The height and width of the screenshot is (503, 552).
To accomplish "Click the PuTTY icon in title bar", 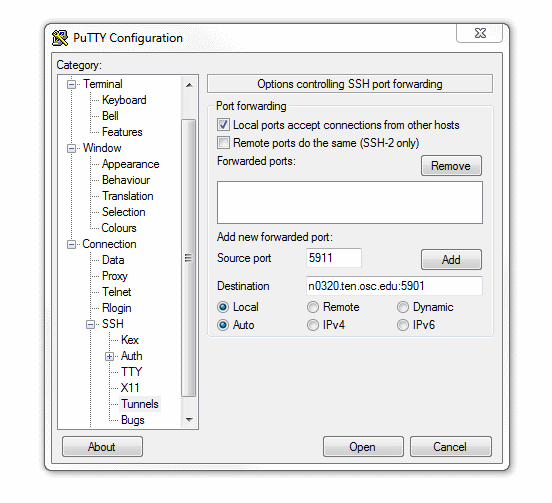I will pos(60,38).
